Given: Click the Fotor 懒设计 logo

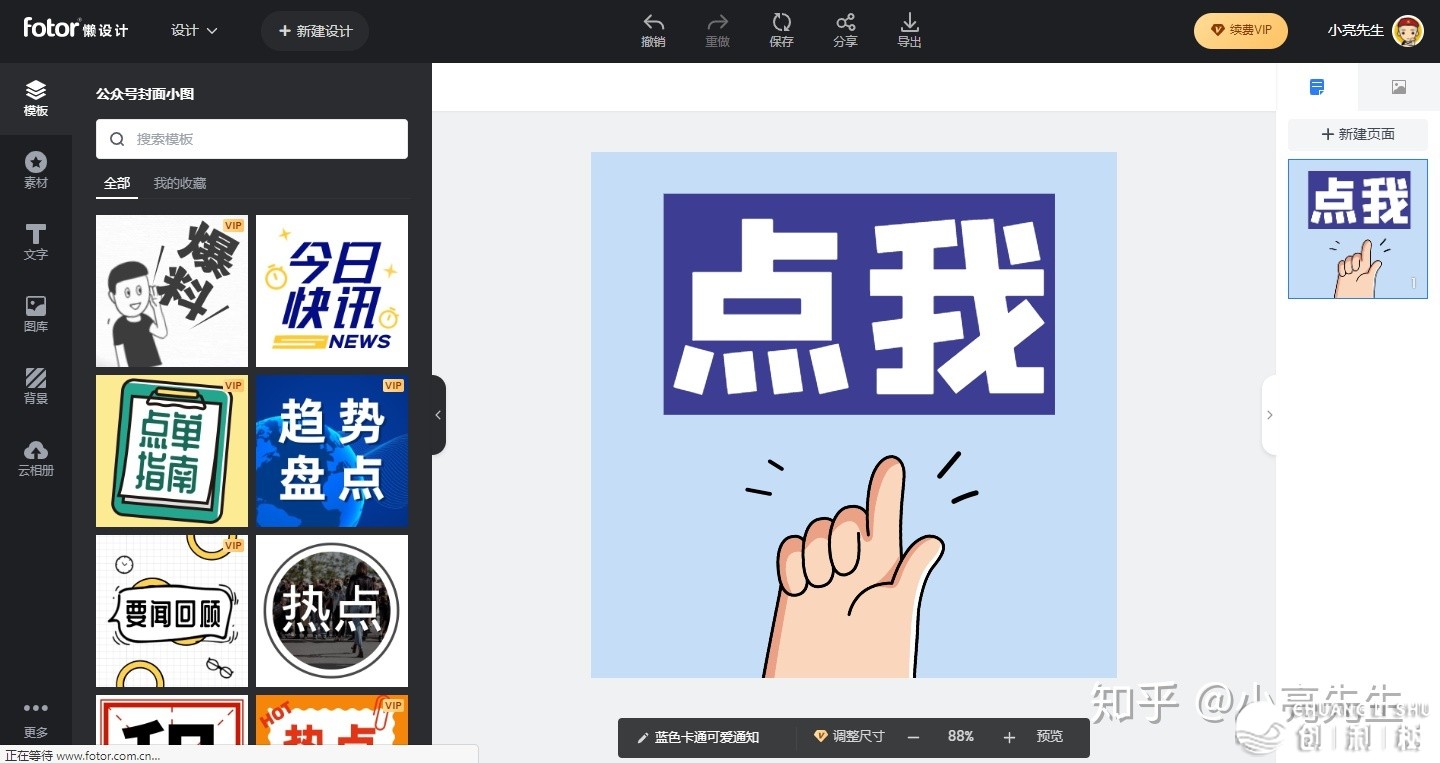Looking at the screenshot, I should 76,29.
